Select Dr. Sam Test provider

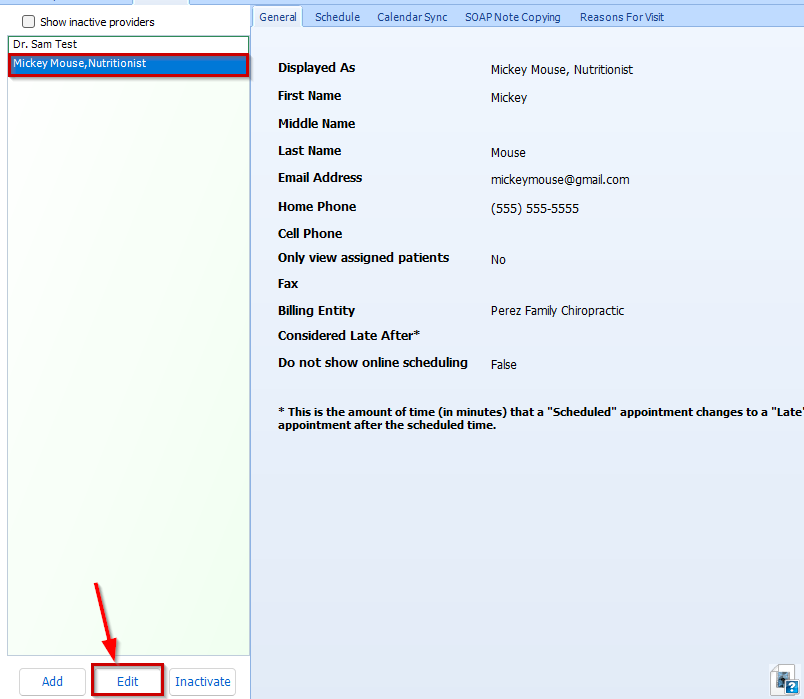click(x=45, y=45)
